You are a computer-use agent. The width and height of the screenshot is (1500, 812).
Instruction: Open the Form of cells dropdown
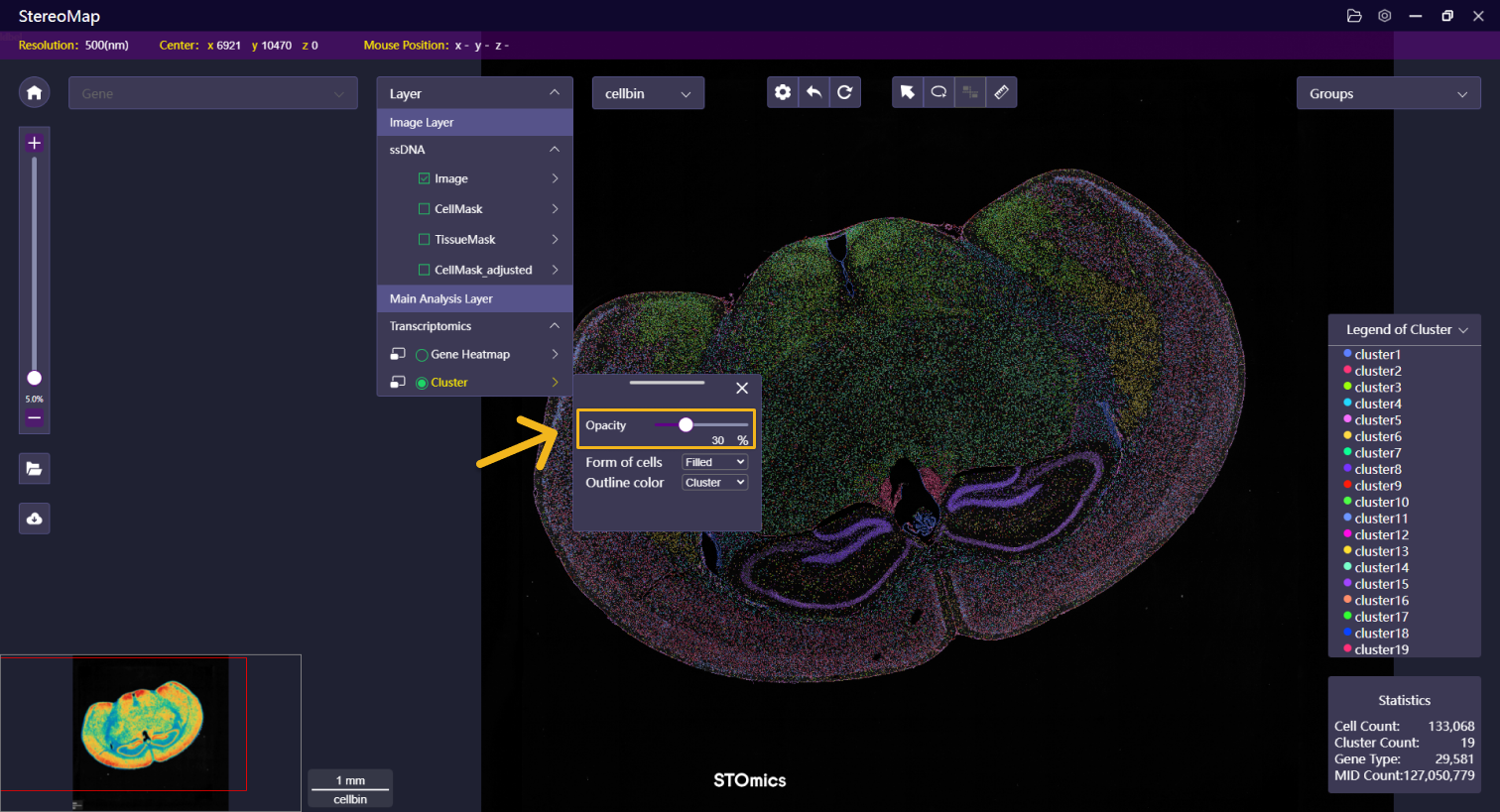point(714,462)
